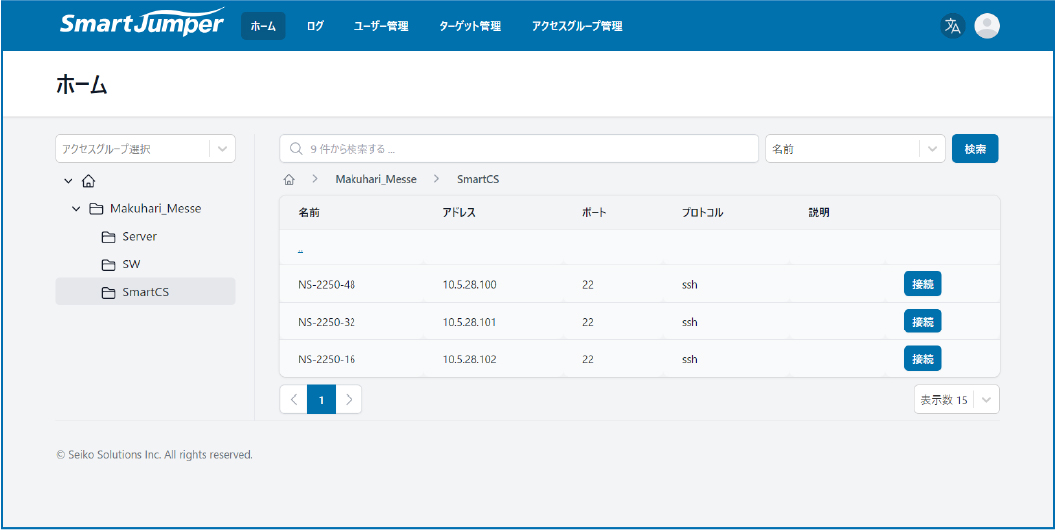Focus the 9 件から検索する search field
The width and height of the screenshot is (1056, 530).
pos(519,149)
